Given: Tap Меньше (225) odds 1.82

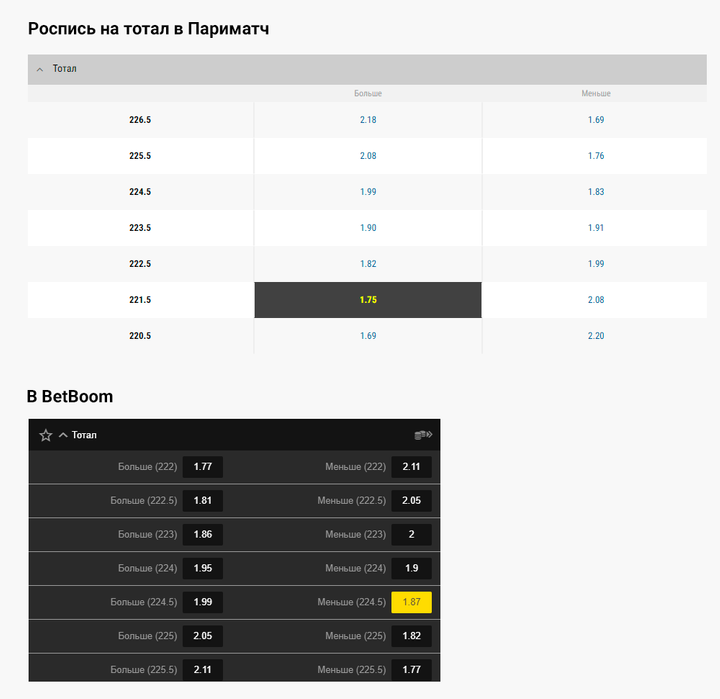Looking at the screenshot, I should [411, 636].
